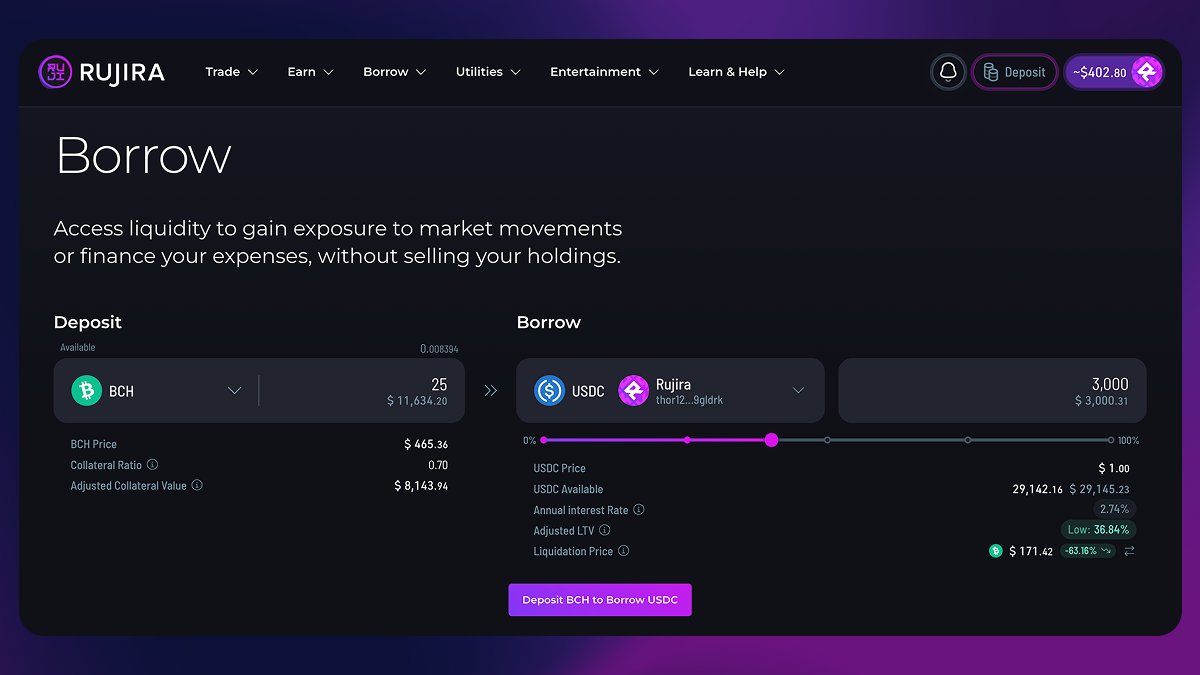The image size is (1200, 675).
Task: Click the slider stop just before 100%
Action: [968, 440]
